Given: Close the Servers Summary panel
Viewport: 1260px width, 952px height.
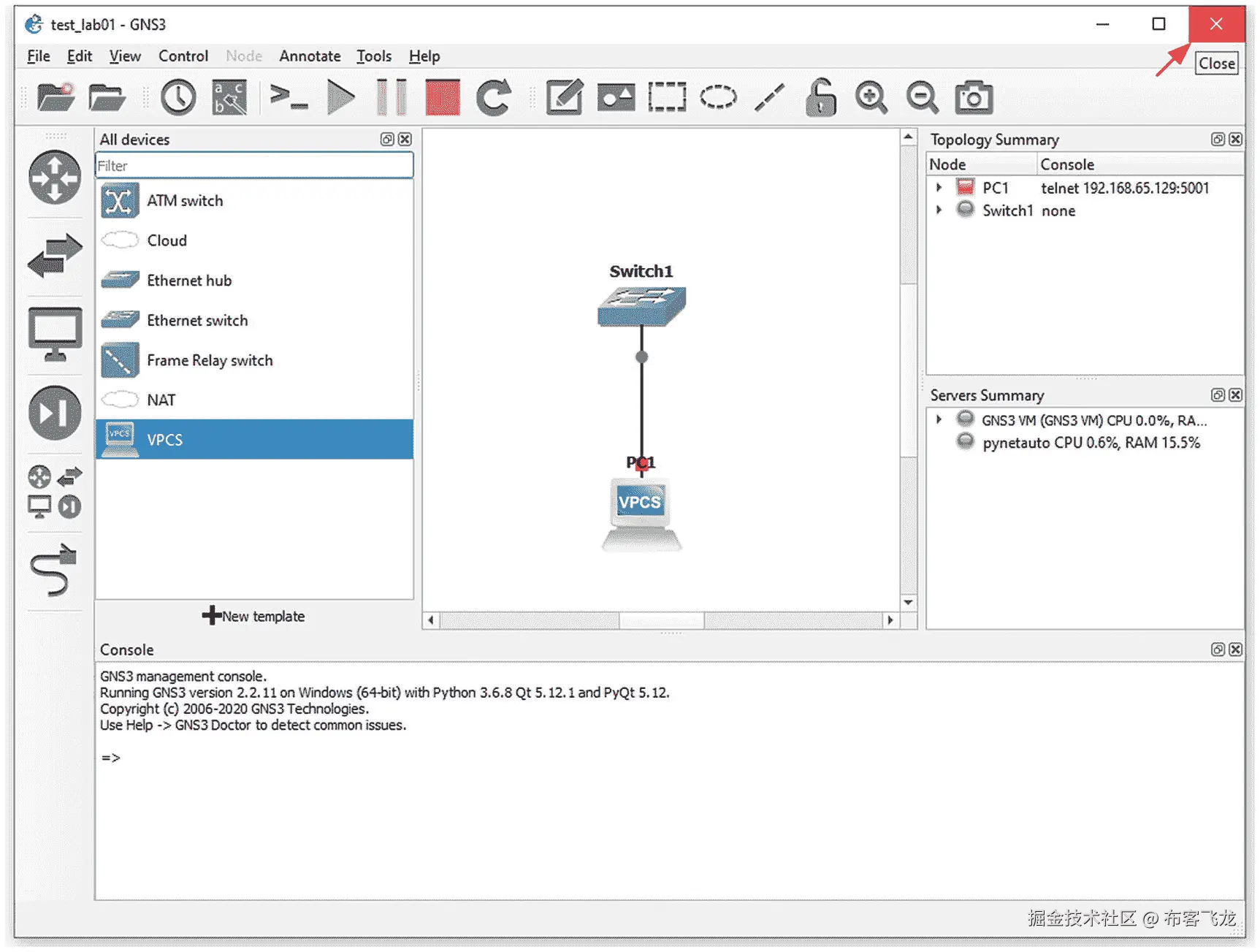Looking at the screenshot, I should point(1235,395).
